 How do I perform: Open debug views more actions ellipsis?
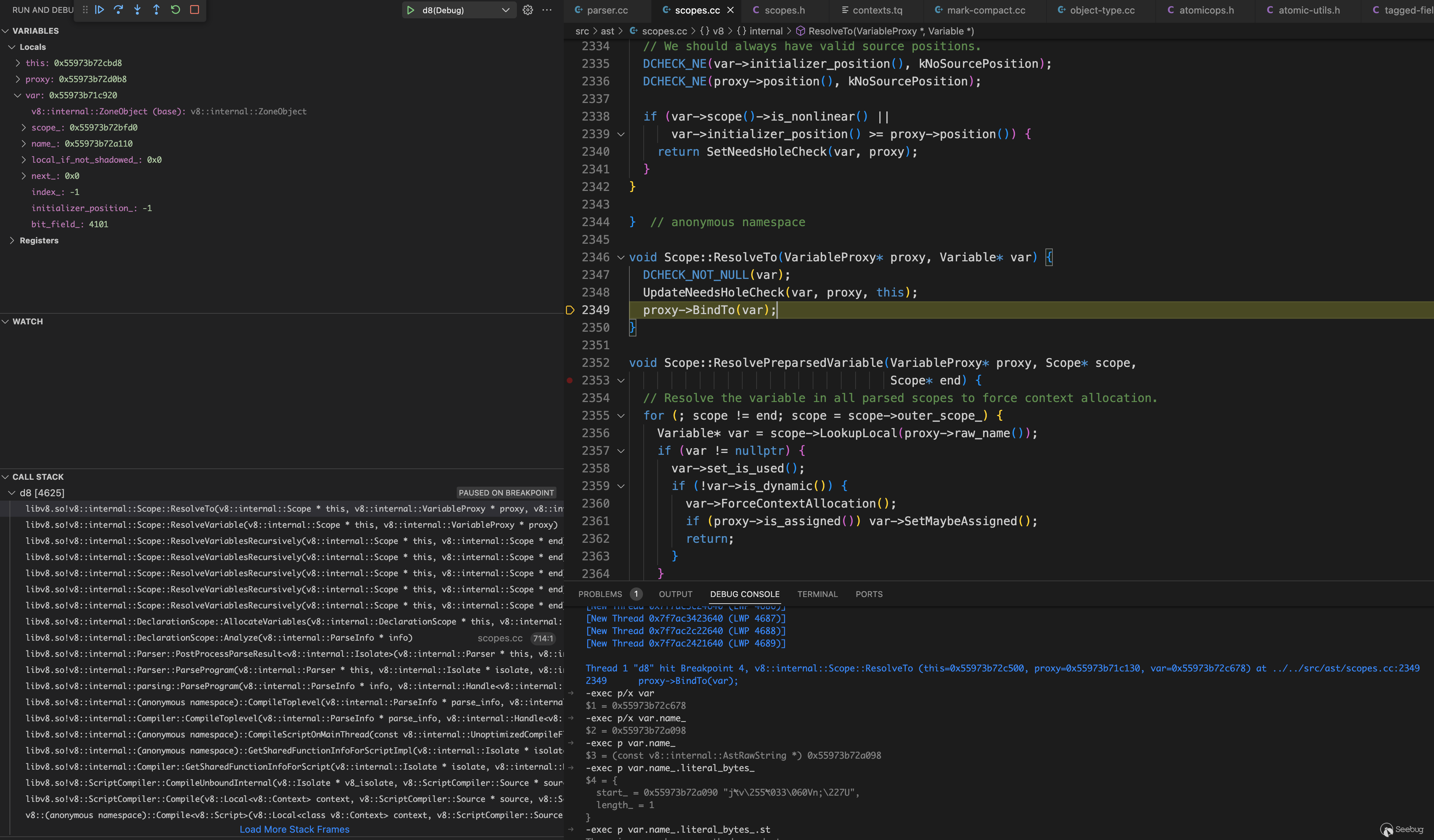[x=547, y=10]
